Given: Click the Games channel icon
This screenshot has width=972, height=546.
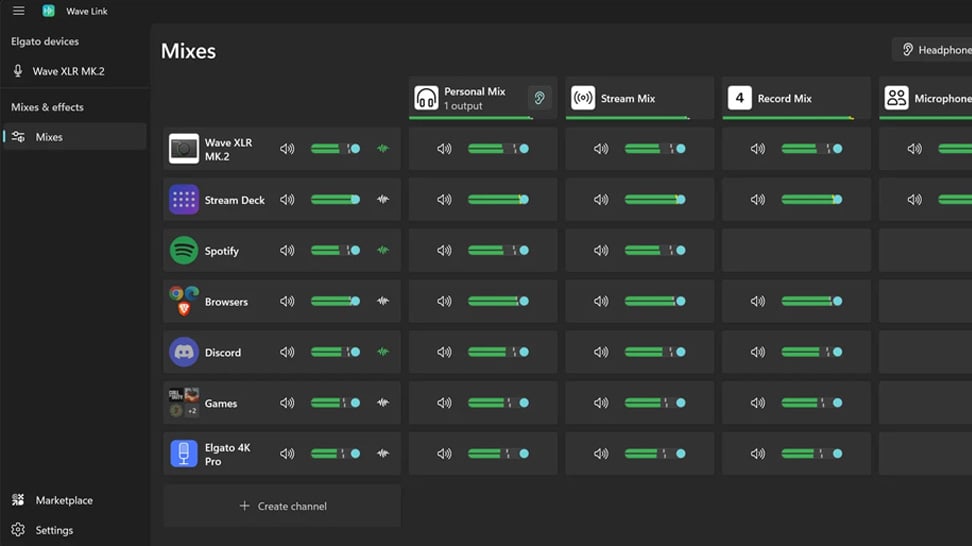Looking at the screenshot, I should [x=184, y=403].
